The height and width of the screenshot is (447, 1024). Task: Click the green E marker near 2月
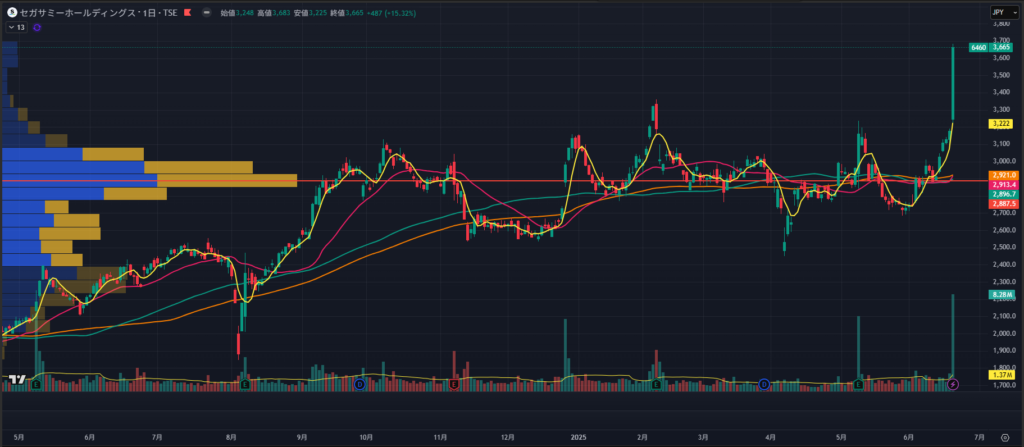click(656, 384)
